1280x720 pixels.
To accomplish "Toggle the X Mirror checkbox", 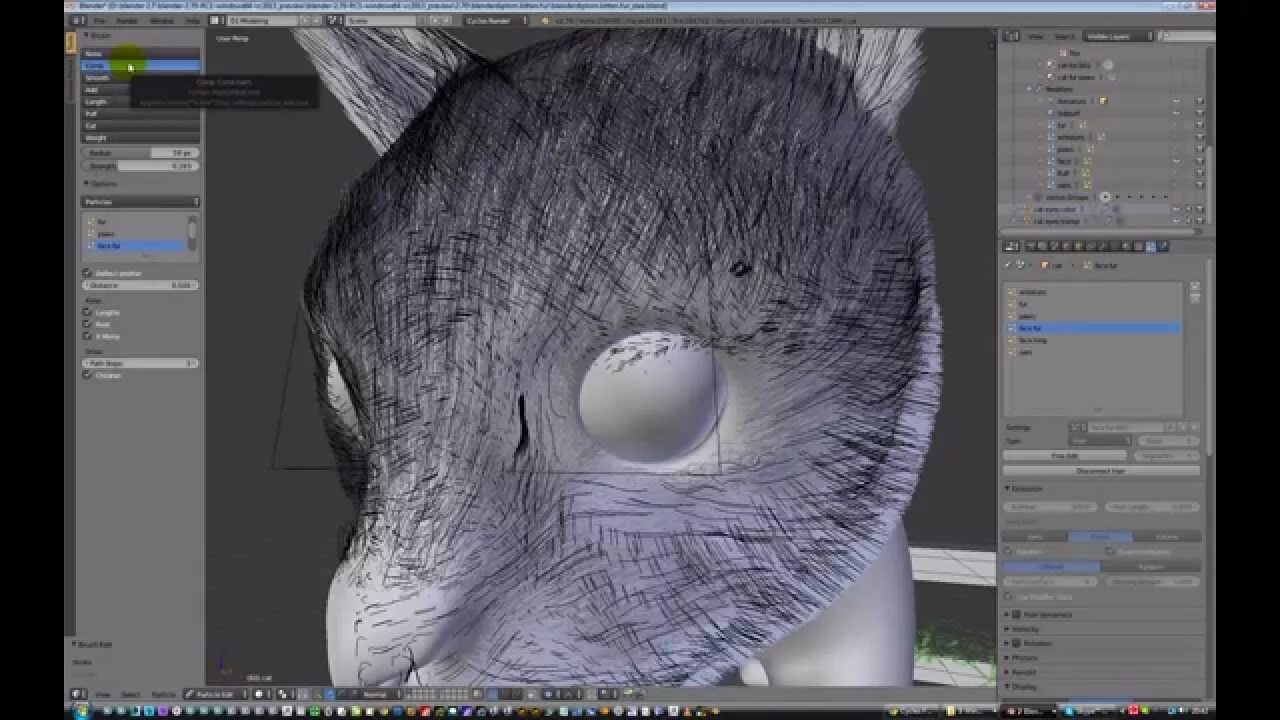I will click(x=87, y=336).
